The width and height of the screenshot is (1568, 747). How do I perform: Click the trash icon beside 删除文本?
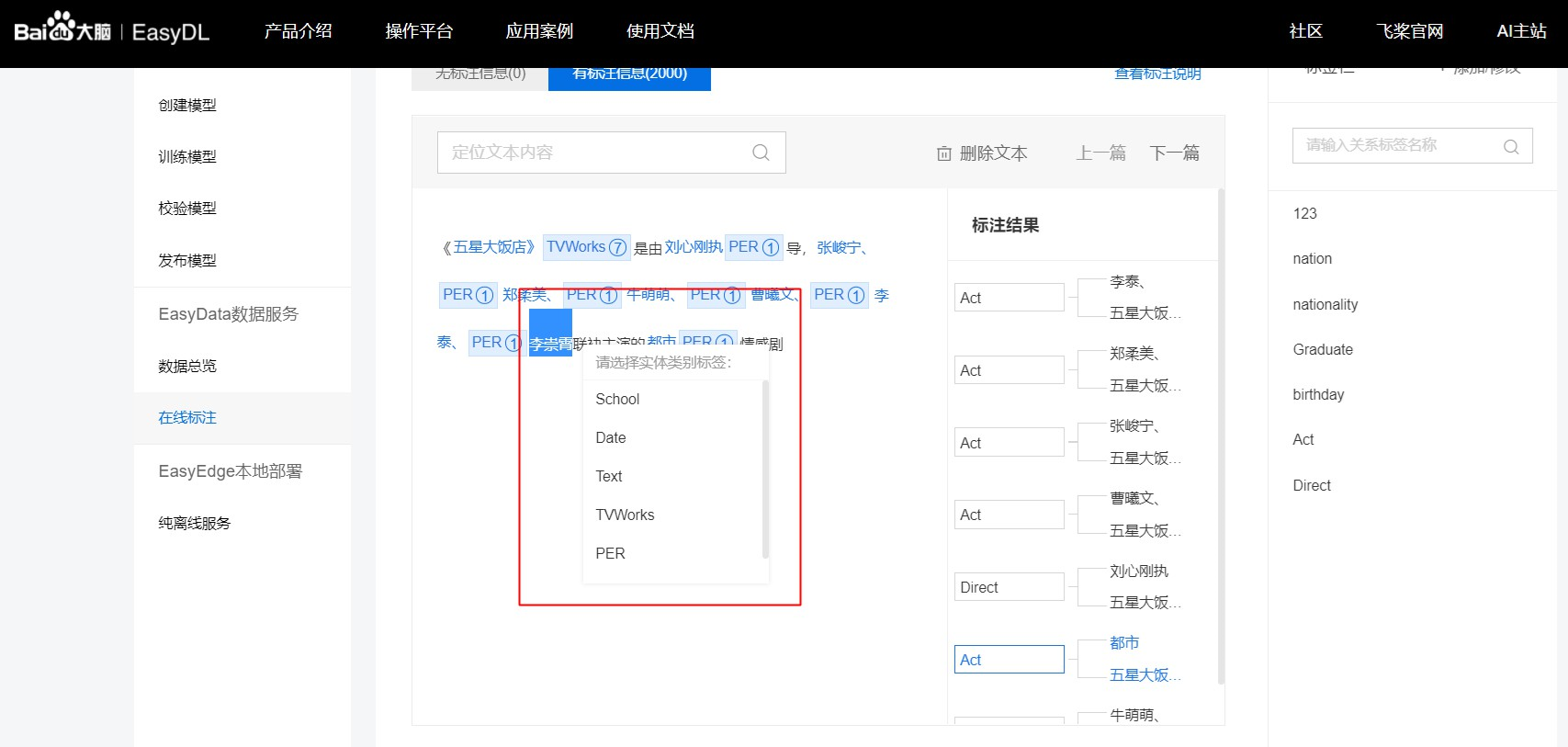943,153
